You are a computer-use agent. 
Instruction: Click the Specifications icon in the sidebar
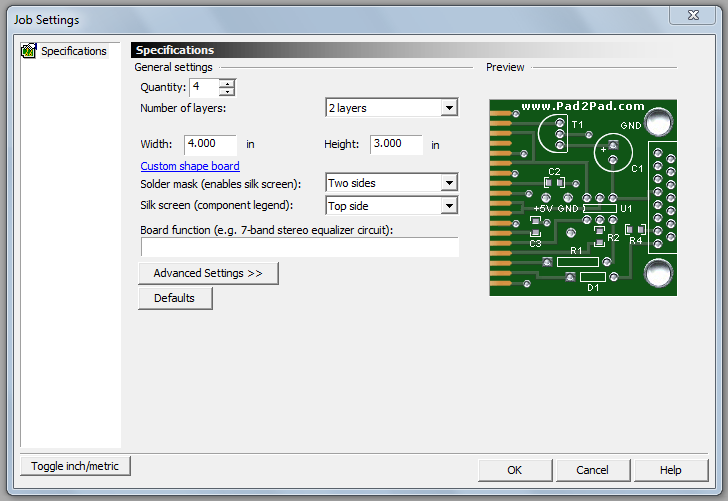[28, 51]
